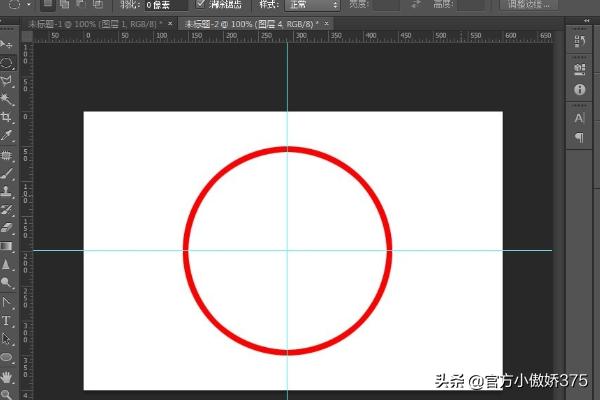Click the Add to Selection icon
This screenshot has width=600, height=400.
(64, 4)
